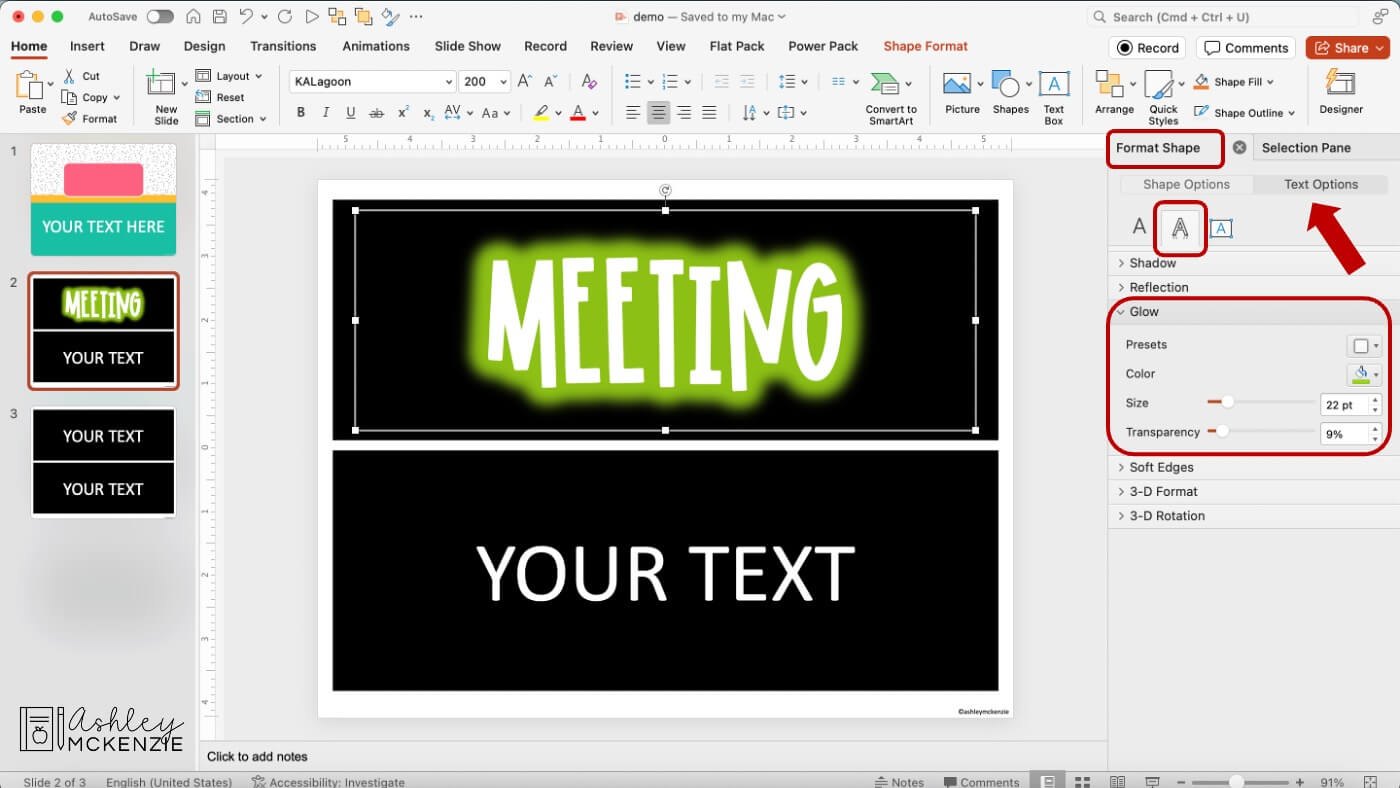Select Shape Options in Format Shape pane
Viewport: 1400px width, 788px height.
[x=1188, y=184]
